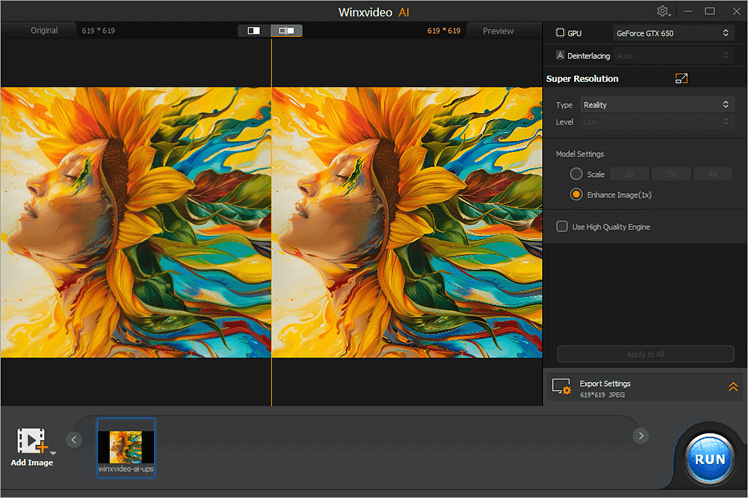Click the Super Resolution enhance icon
748x498 pixels.
coord(681,79)
